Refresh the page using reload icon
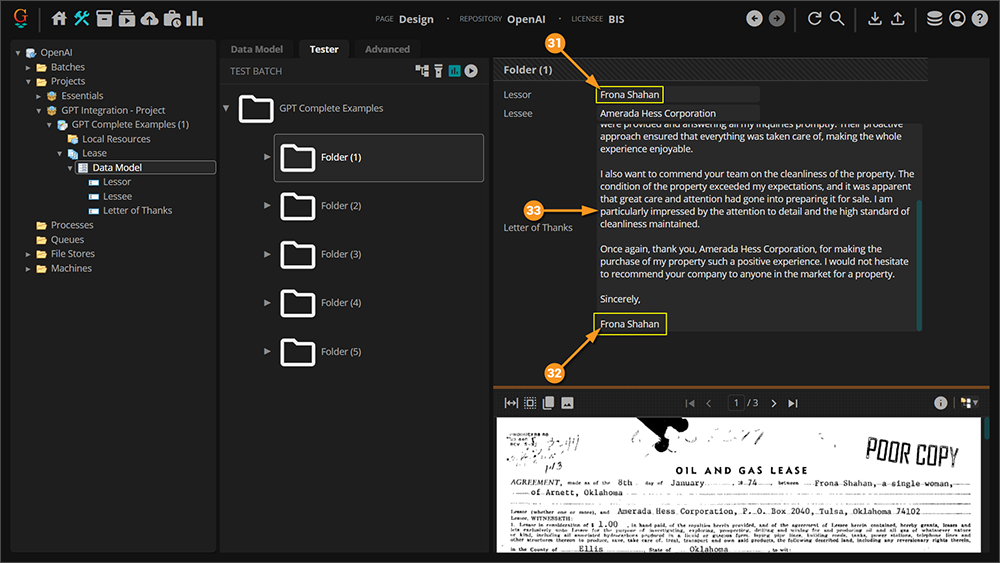Image resolution: width=1000 pixels, height=563 pixels. pos(814,18)
